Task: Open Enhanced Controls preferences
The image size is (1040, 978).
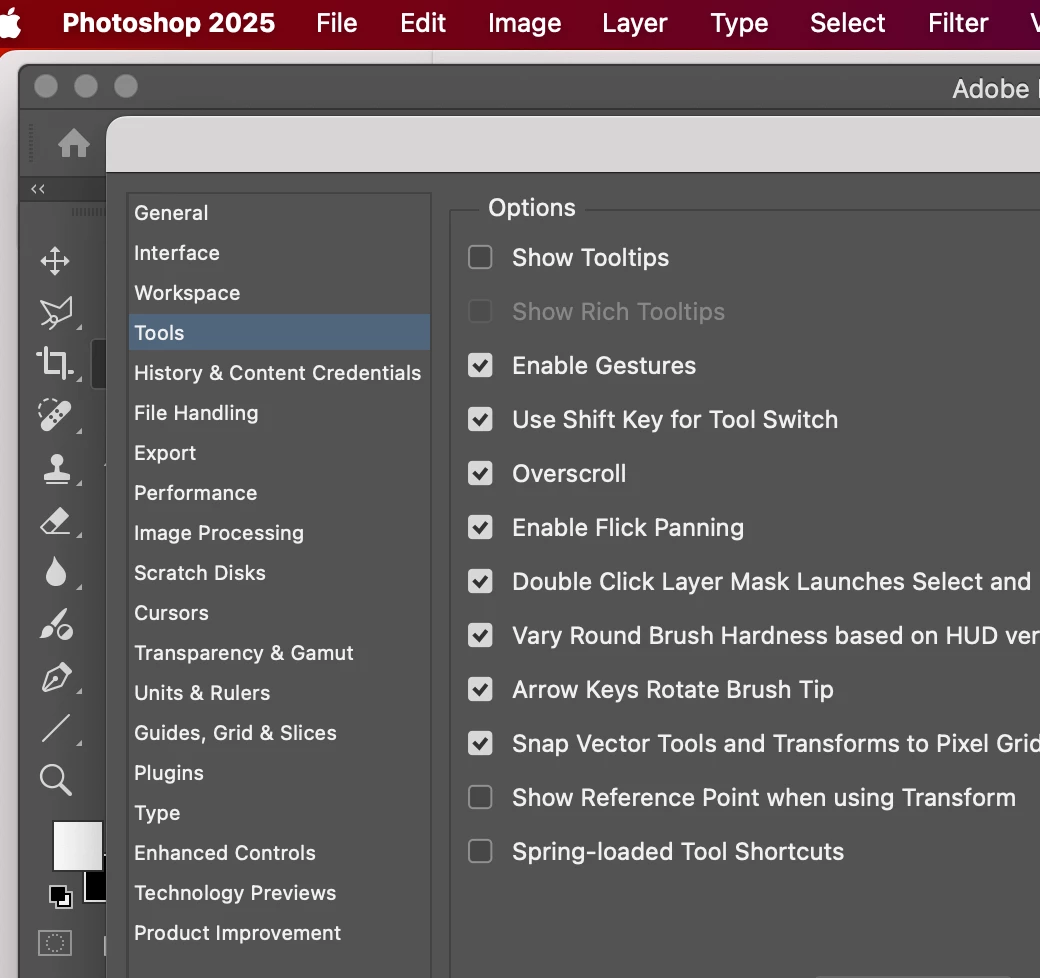Action: [x=279, y=853]
